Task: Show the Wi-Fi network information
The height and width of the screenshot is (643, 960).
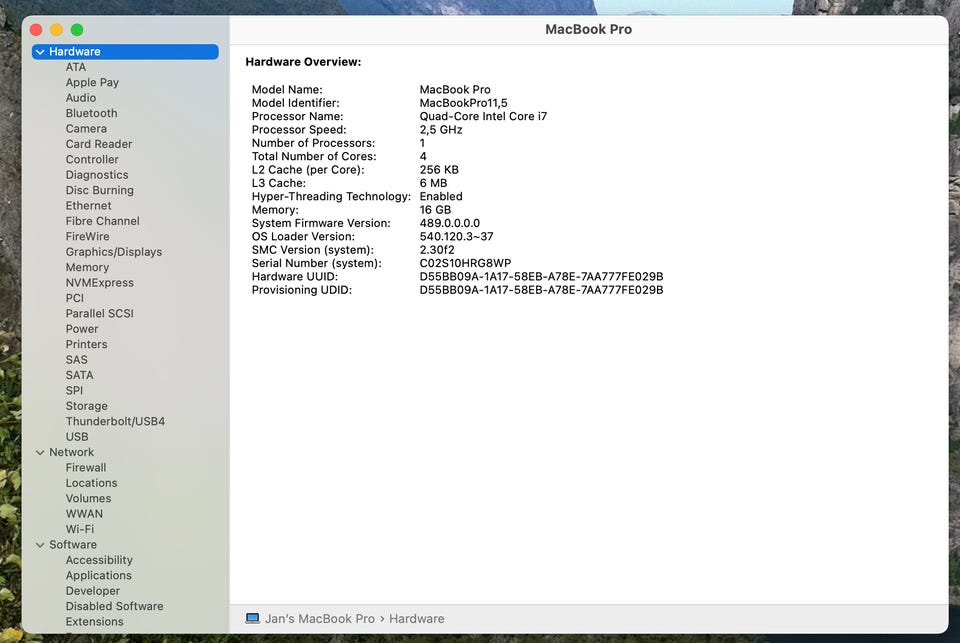Action: (x=80, y=529)
